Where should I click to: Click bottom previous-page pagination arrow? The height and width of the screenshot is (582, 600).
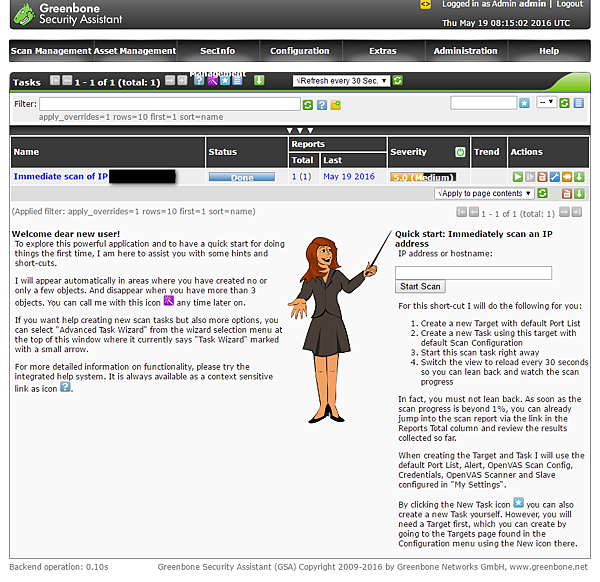474,212
